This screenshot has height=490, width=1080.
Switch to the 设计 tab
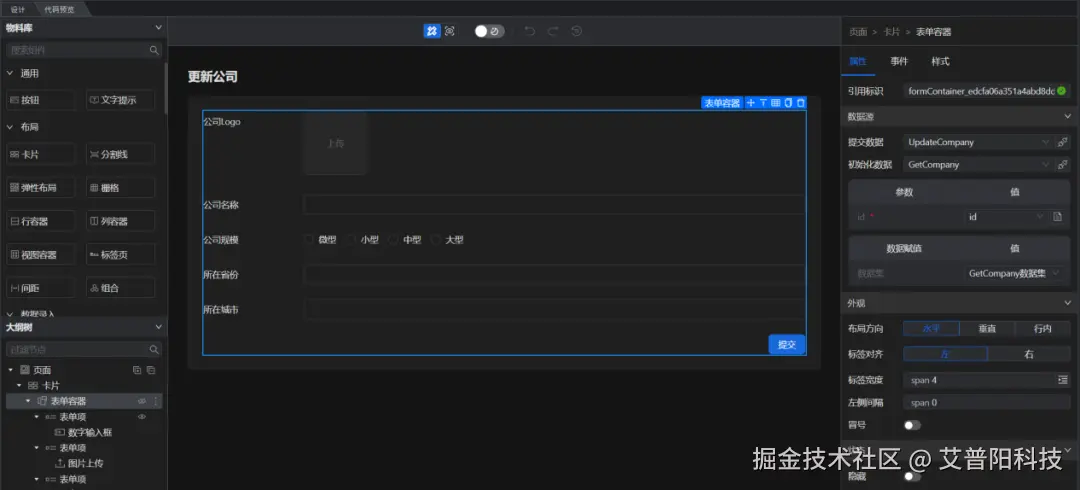[18, 10]
